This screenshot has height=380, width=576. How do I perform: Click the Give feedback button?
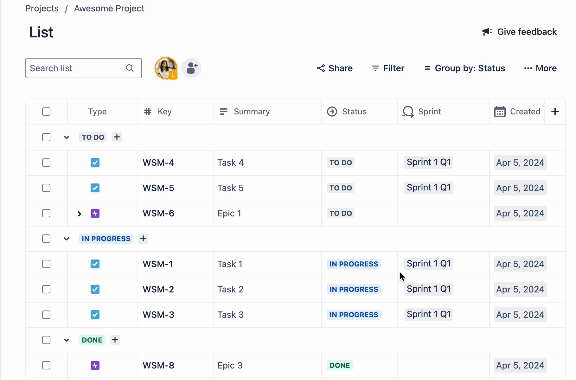pos(520,32)
